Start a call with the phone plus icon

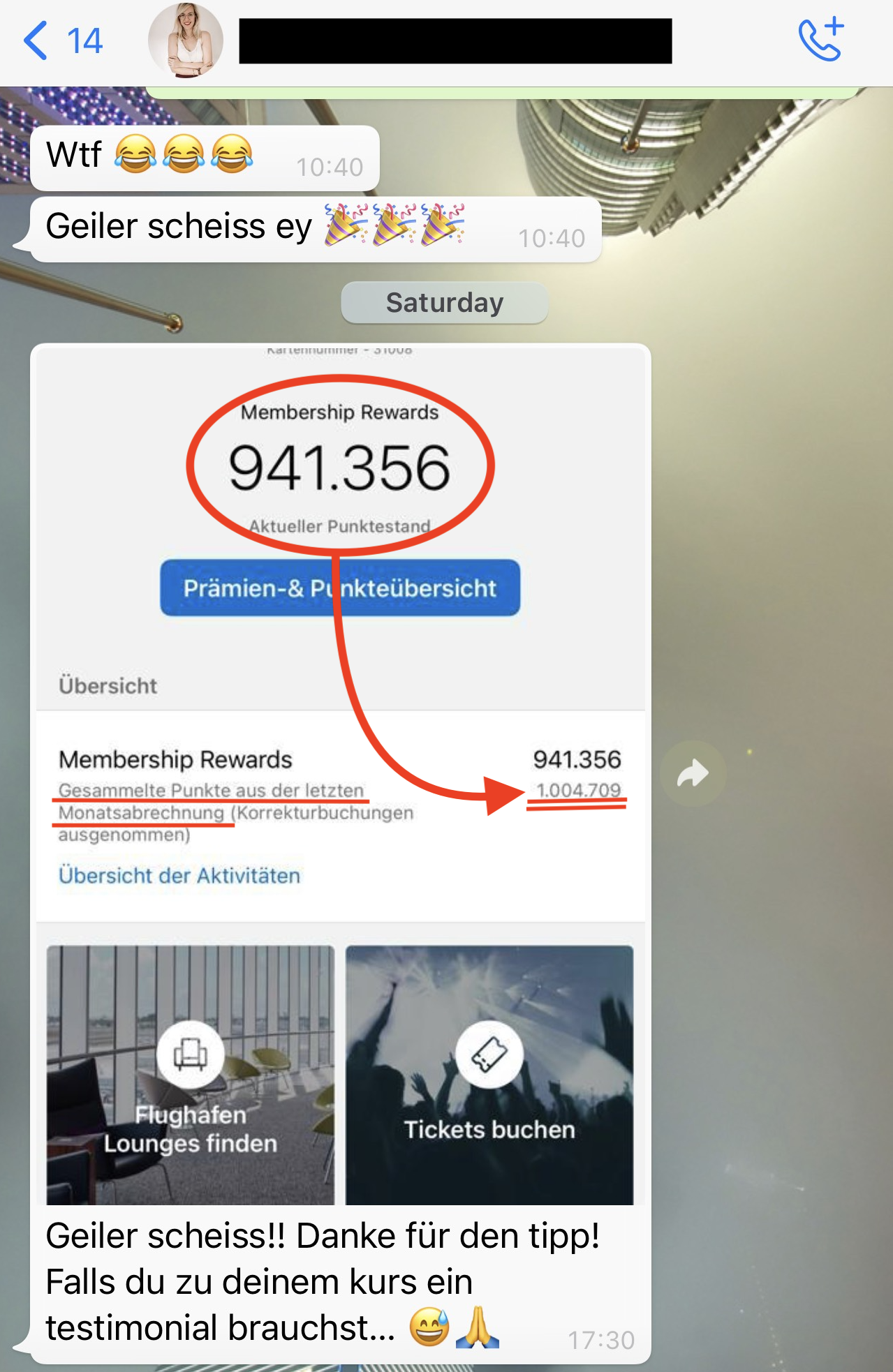[x=821, y=40]
